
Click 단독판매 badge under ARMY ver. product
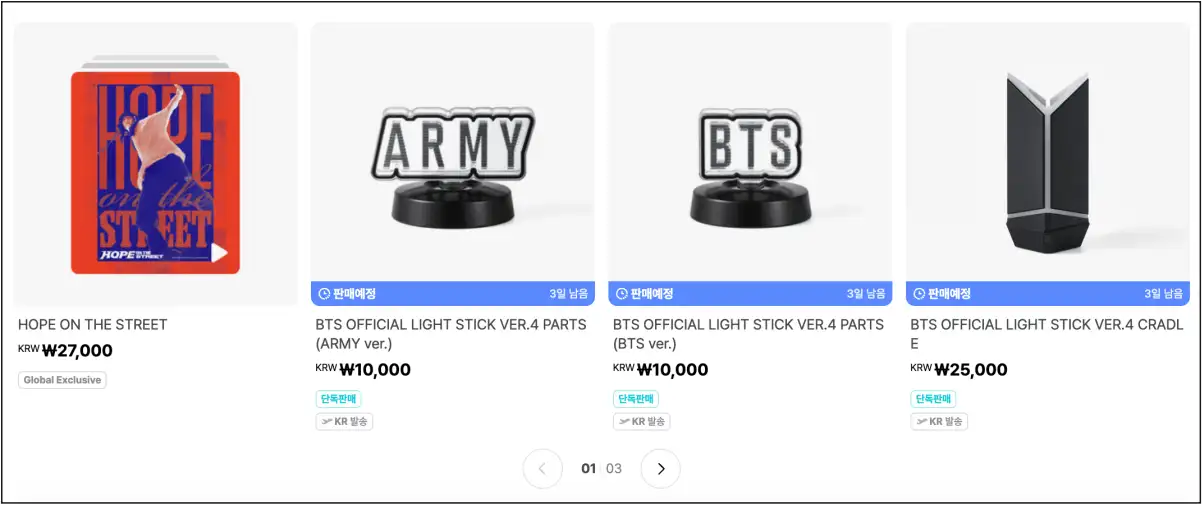339,399
